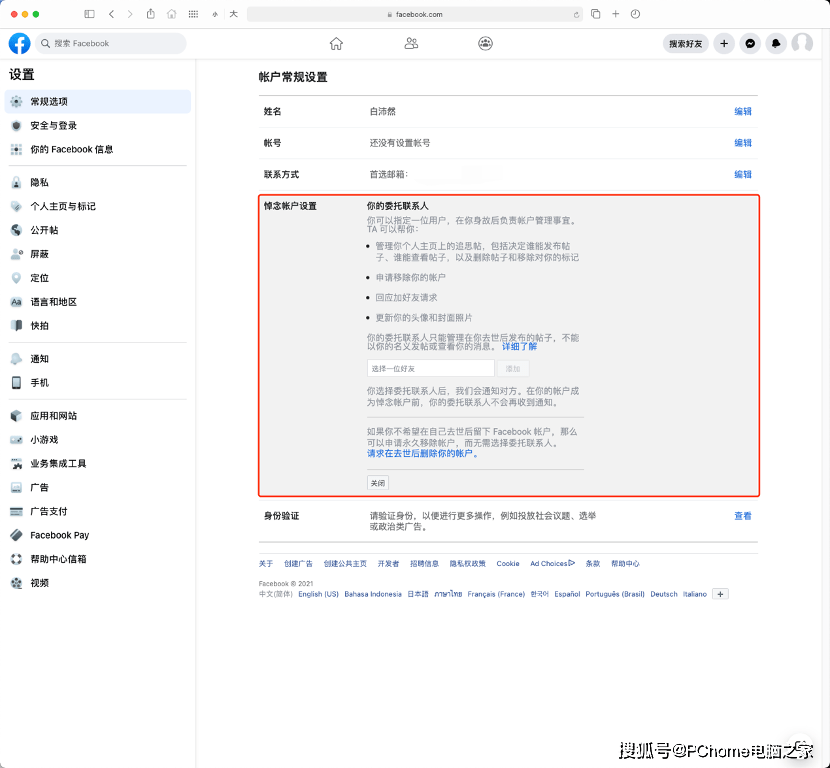Open 帮助中心信箱 in sidebar
Screen dimensions: 830x768
pos(97,559)
